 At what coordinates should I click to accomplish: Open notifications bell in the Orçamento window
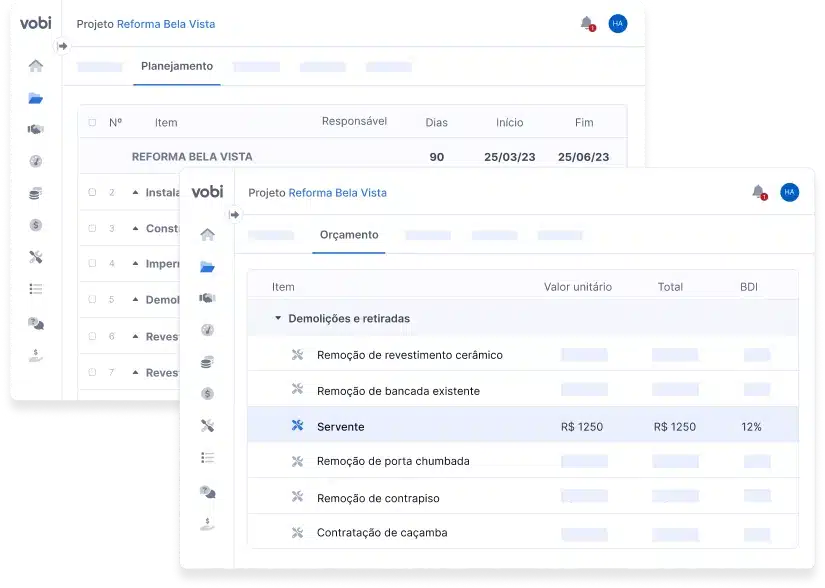pyautogui.click(x=758, y=192)
